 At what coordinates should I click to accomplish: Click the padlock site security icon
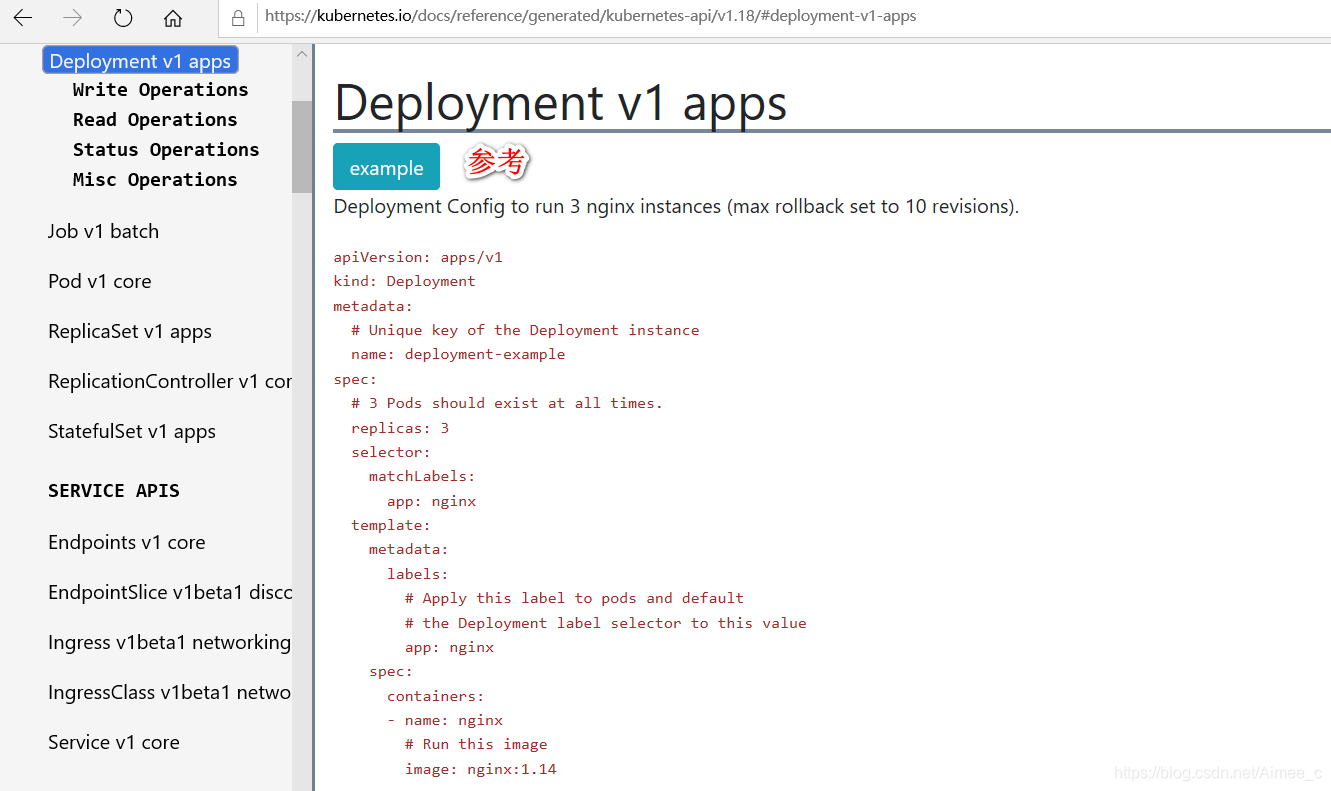[238, 17]
